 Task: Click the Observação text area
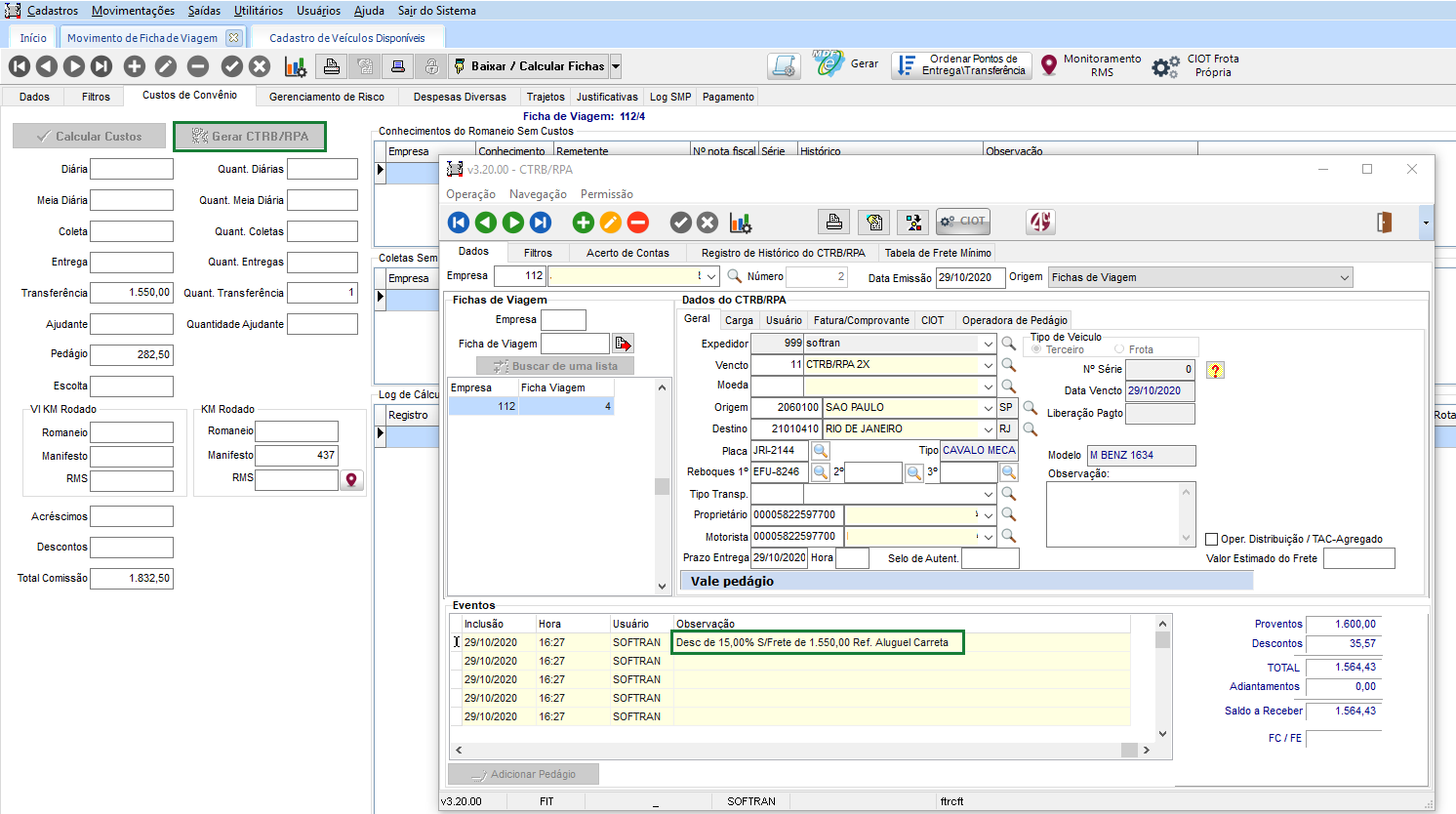pos(1113,513)
